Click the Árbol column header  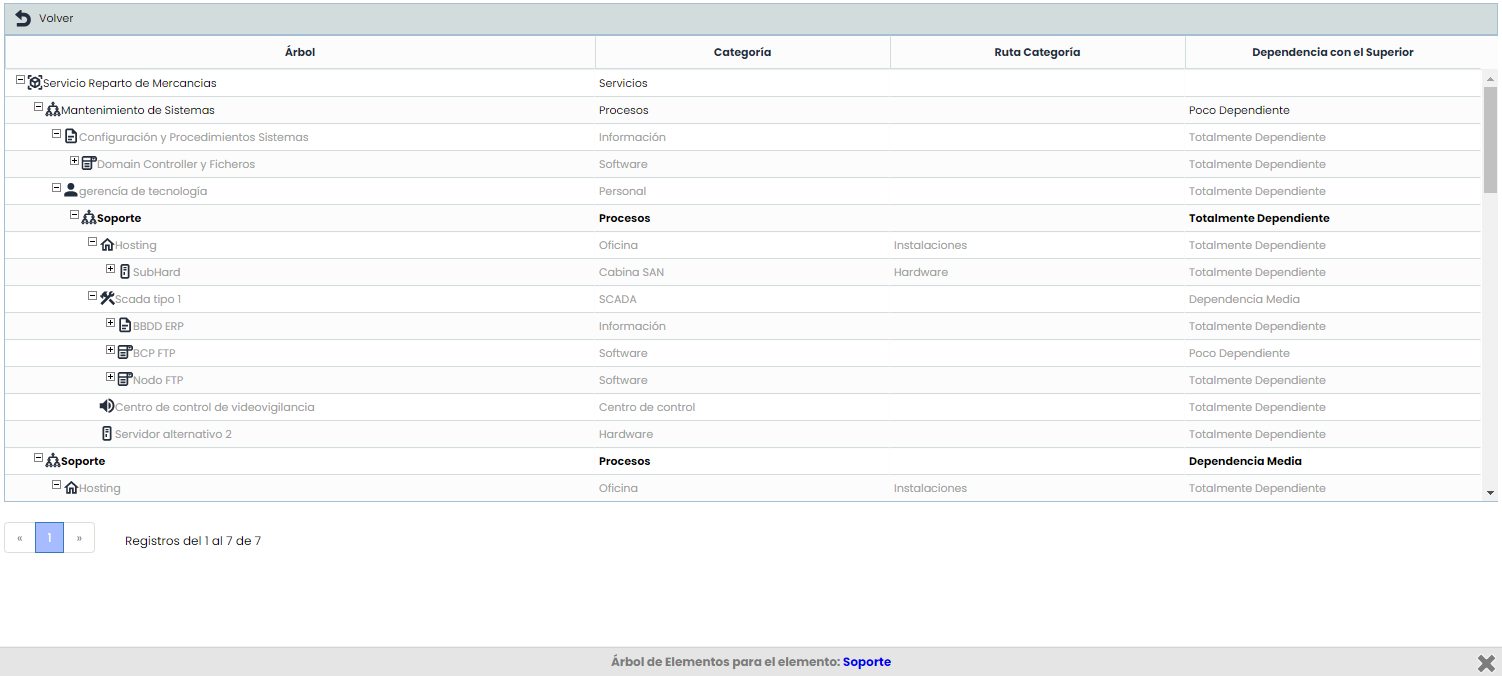tap(300, 52)
